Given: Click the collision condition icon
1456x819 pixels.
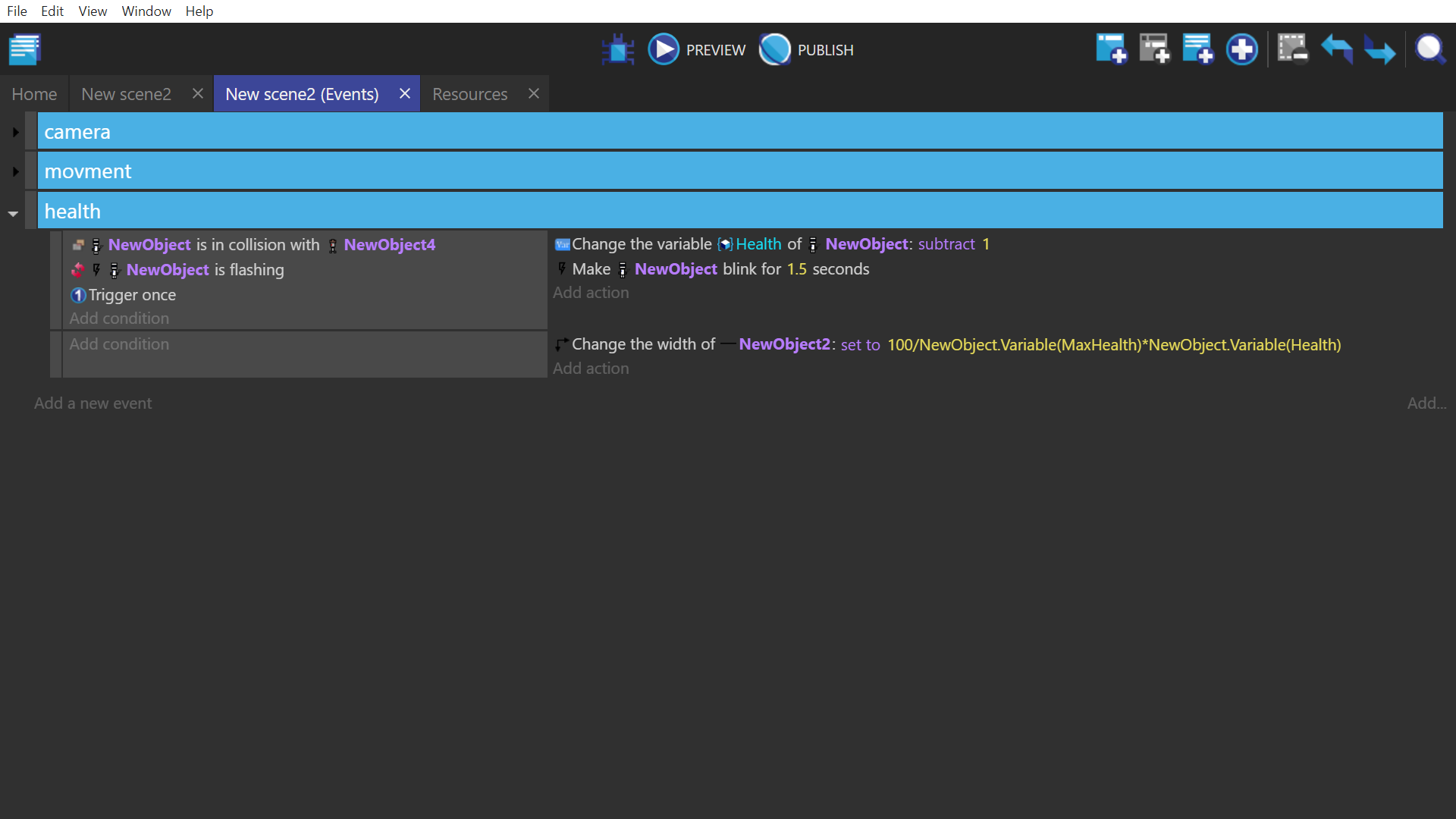Looking at the screenshot, I should point(78,245).
